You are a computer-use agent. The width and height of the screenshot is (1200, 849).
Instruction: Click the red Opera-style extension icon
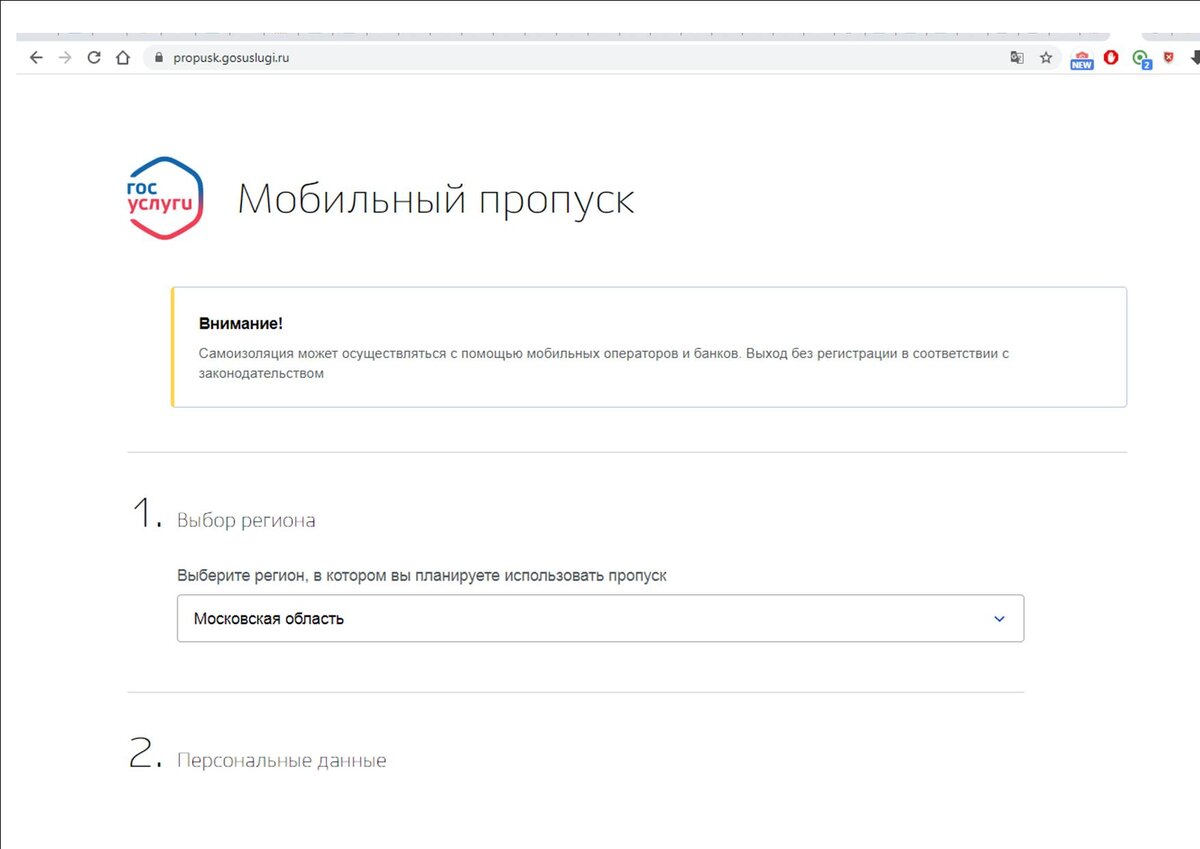pos(1111,58)
